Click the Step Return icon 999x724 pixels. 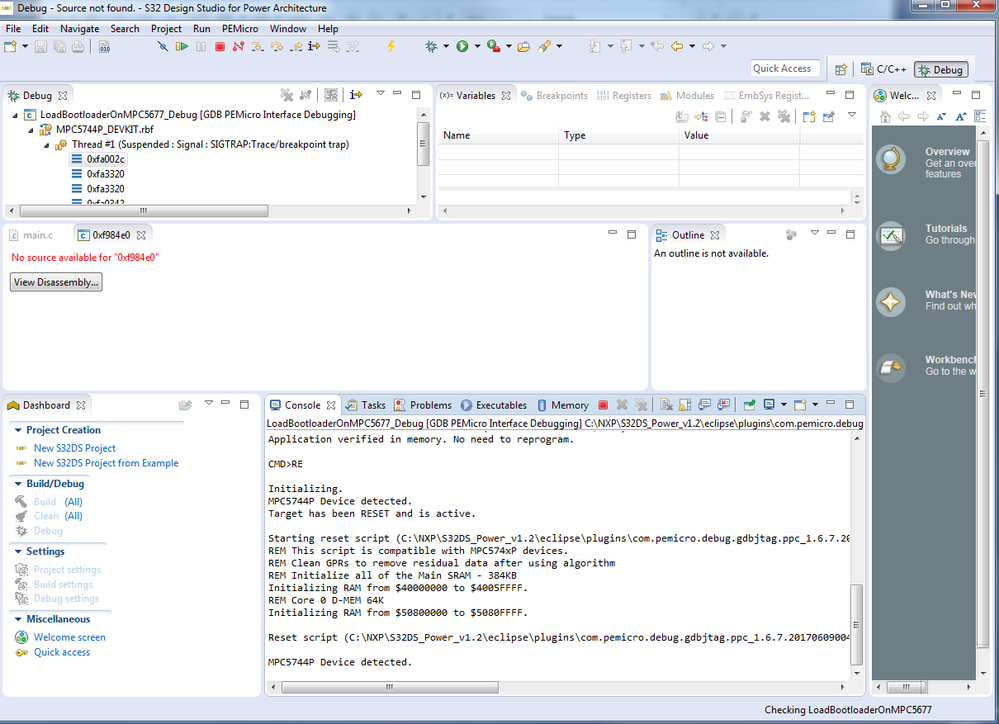(296, 46)
